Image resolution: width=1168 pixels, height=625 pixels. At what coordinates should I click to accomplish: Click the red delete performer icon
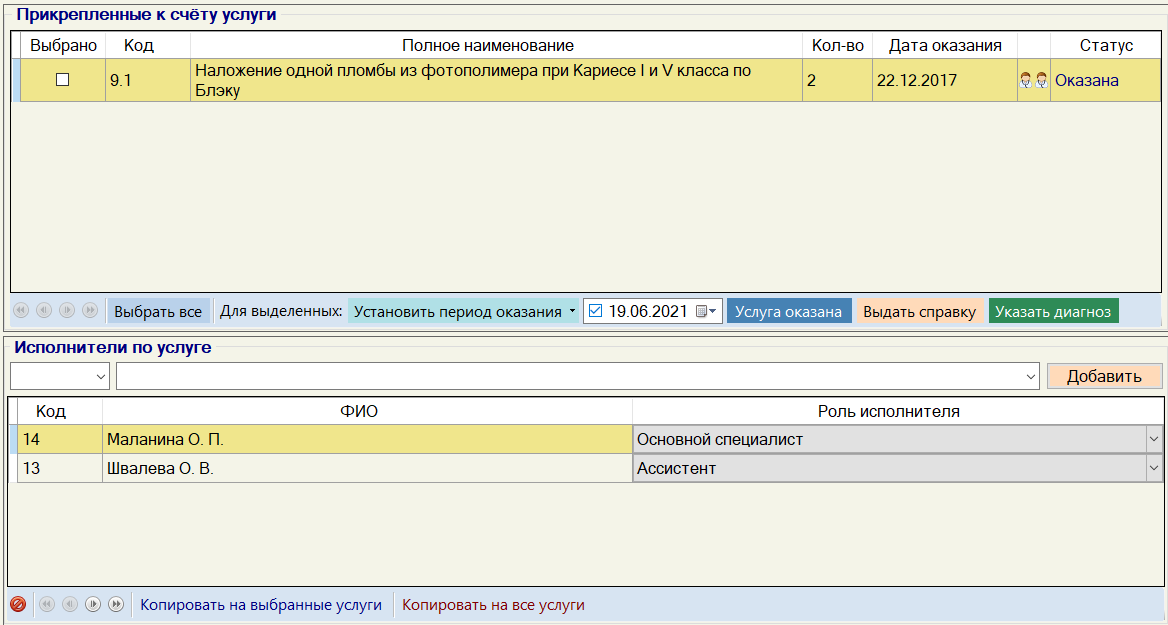point(17,604)
